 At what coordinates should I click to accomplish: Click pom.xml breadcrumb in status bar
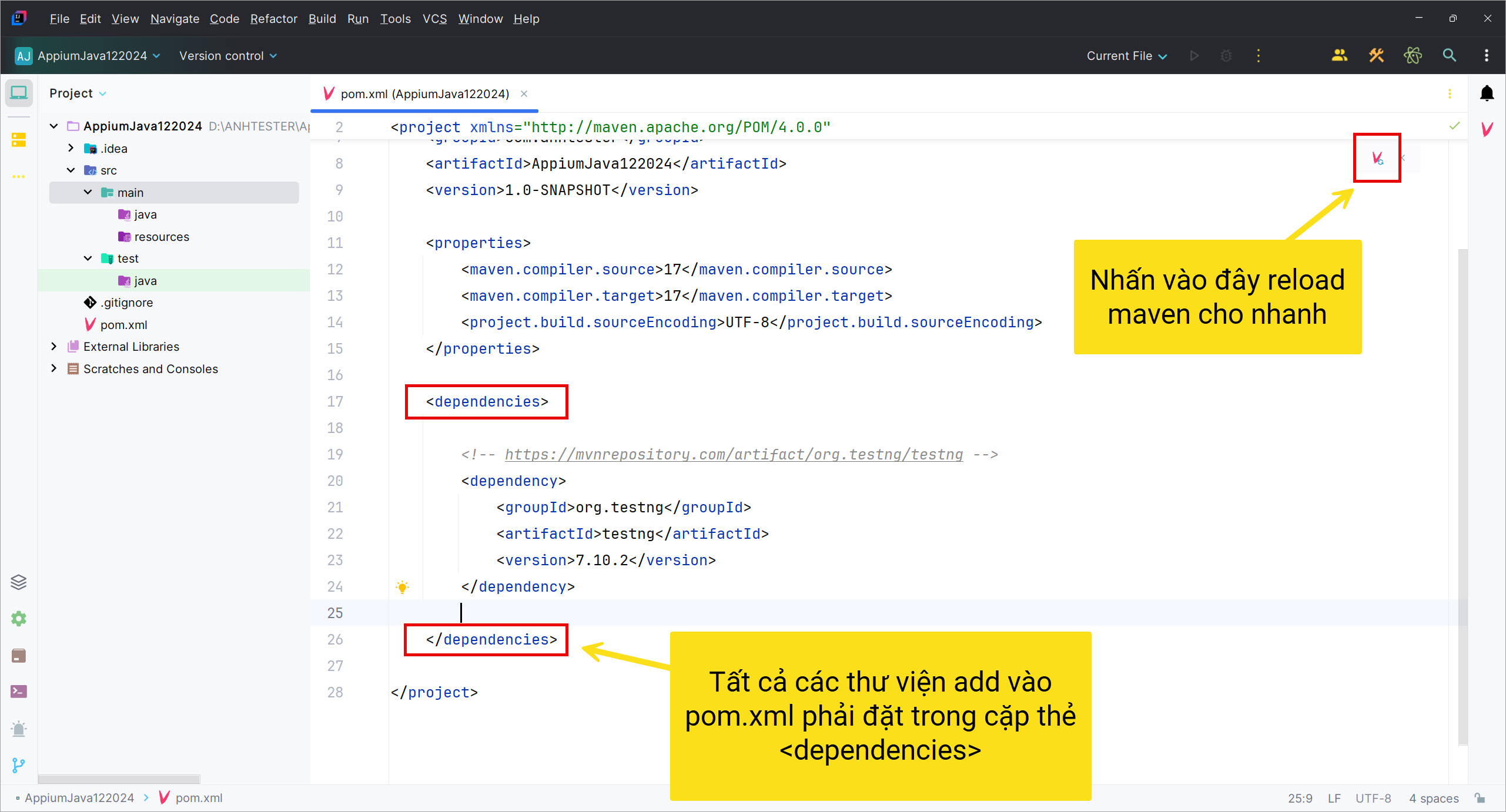191,798
